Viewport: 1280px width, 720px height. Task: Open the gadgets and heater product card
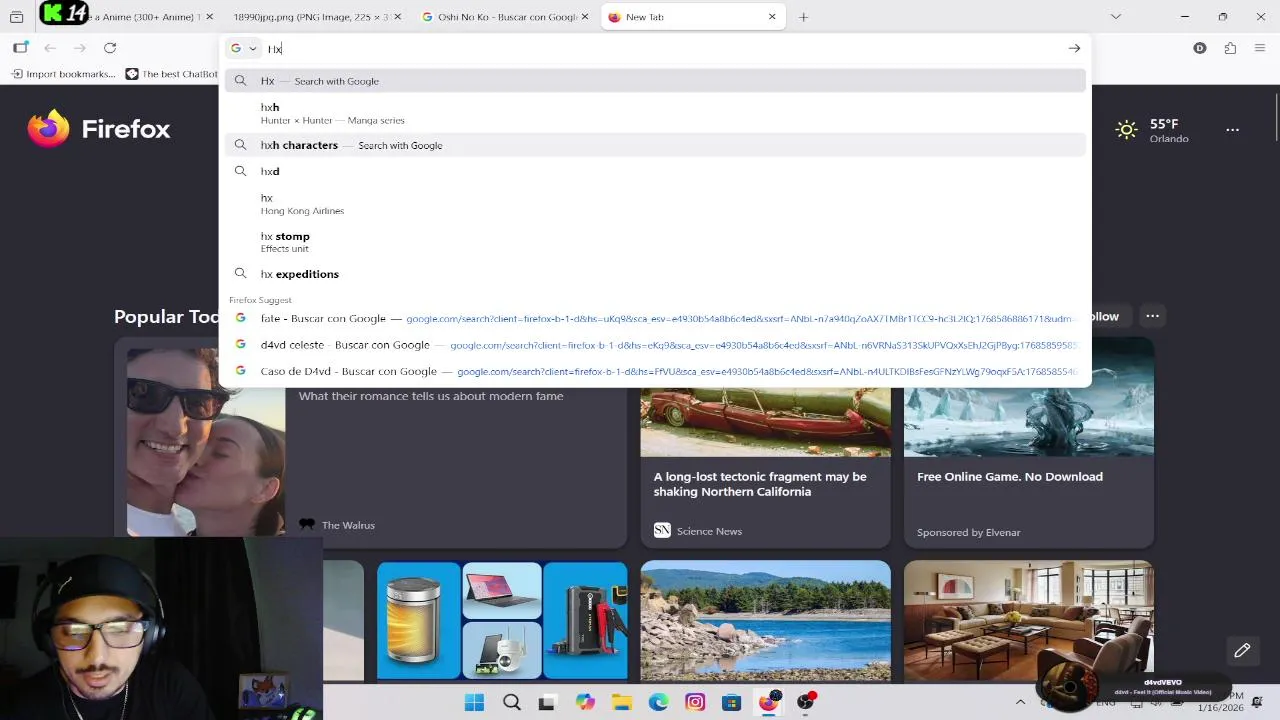(x=502, y=620)
